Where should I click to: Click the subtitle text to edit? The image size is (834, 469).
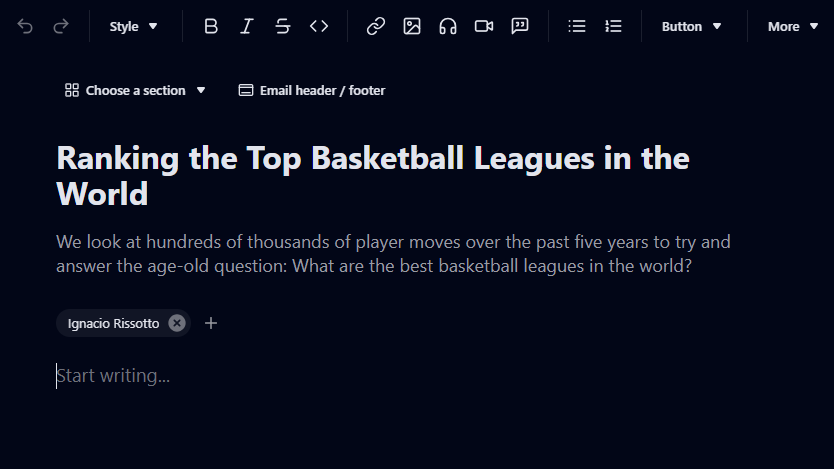(x=393, y=254)
